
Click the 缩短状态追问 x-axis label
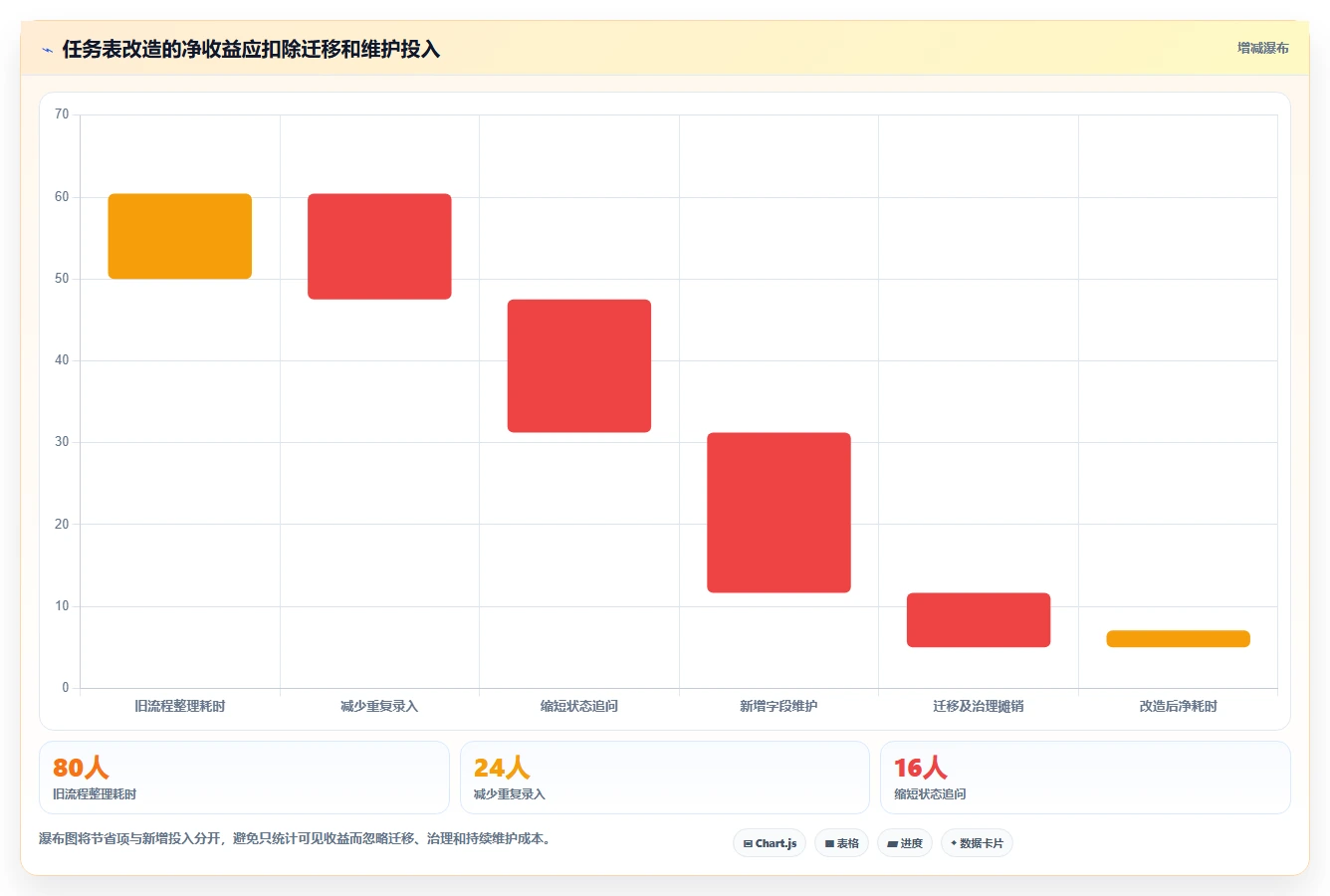click(x=579, y=706)
